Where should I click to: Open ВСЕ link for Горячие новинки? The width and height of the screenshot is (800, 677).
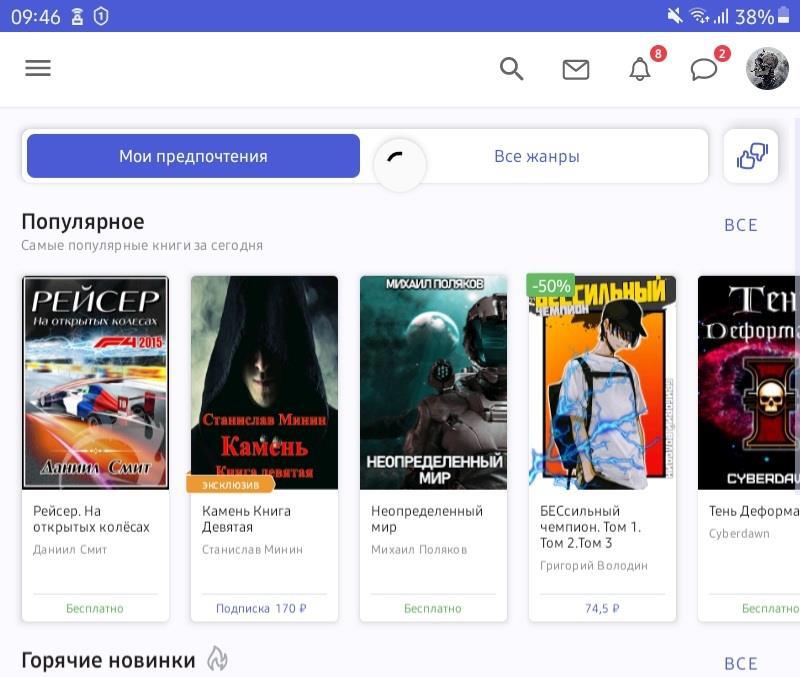tap(741, 664)
